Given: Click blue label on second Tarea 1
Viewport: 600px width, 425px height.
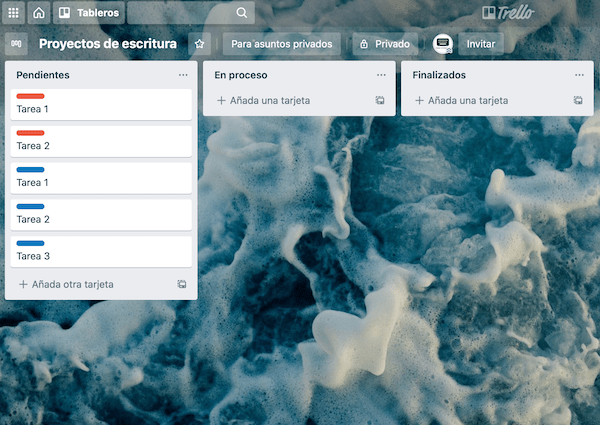Looking at the screenshot, I should point(30,169).
